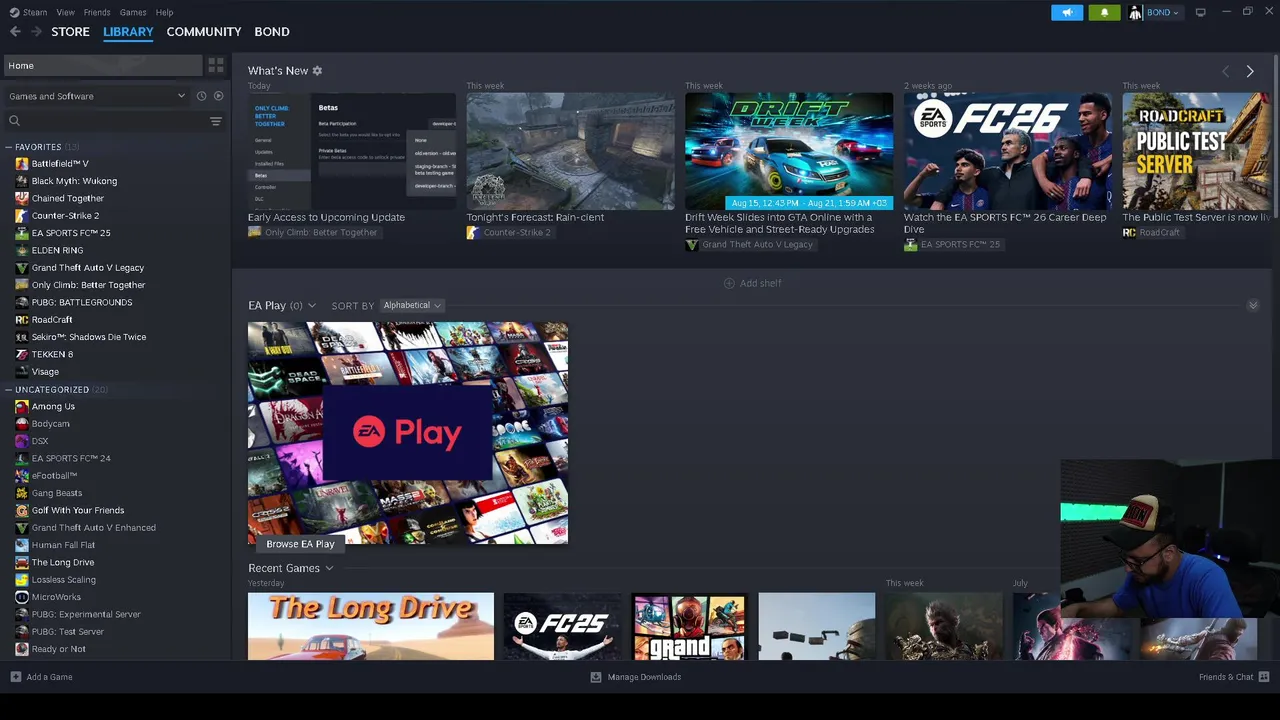
Task: Open the FC25 recent game tile
Action: coord(563,626)
